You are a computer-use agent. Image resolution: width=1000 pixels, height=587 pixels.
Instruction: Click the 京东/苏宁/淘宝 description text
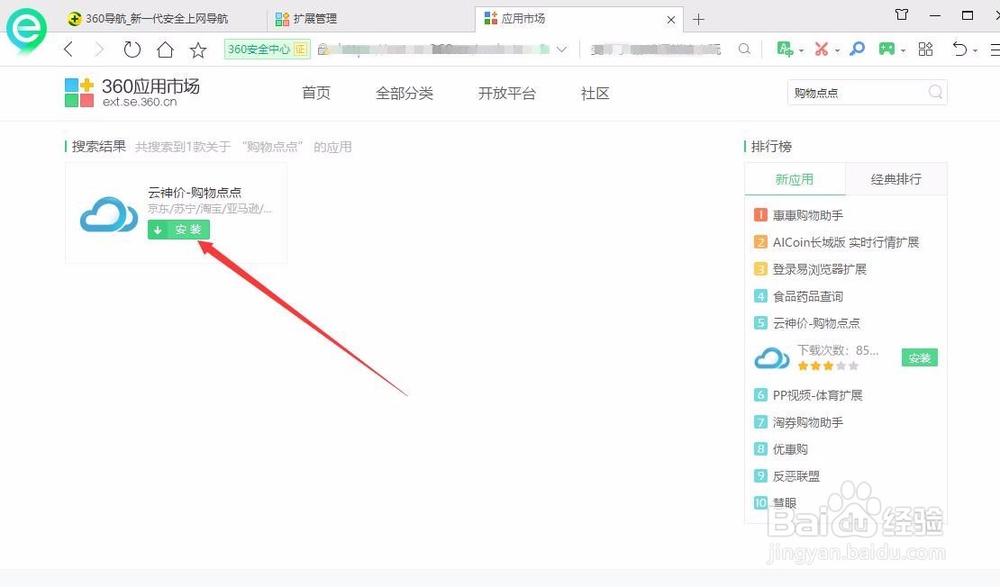(x=210, y=209)
